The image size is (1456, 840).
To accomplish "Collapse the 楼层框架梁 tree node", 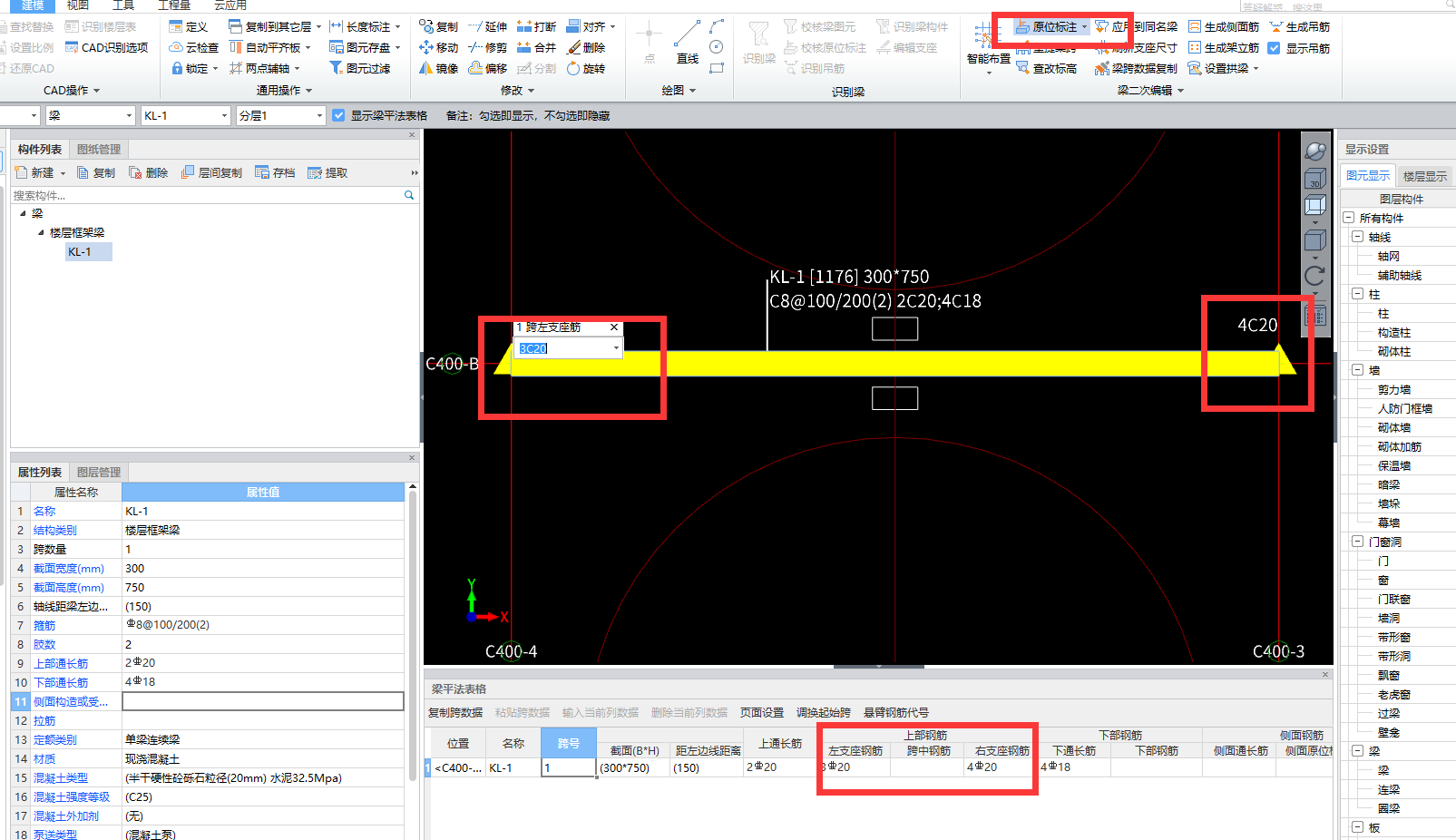I will 41,232.
